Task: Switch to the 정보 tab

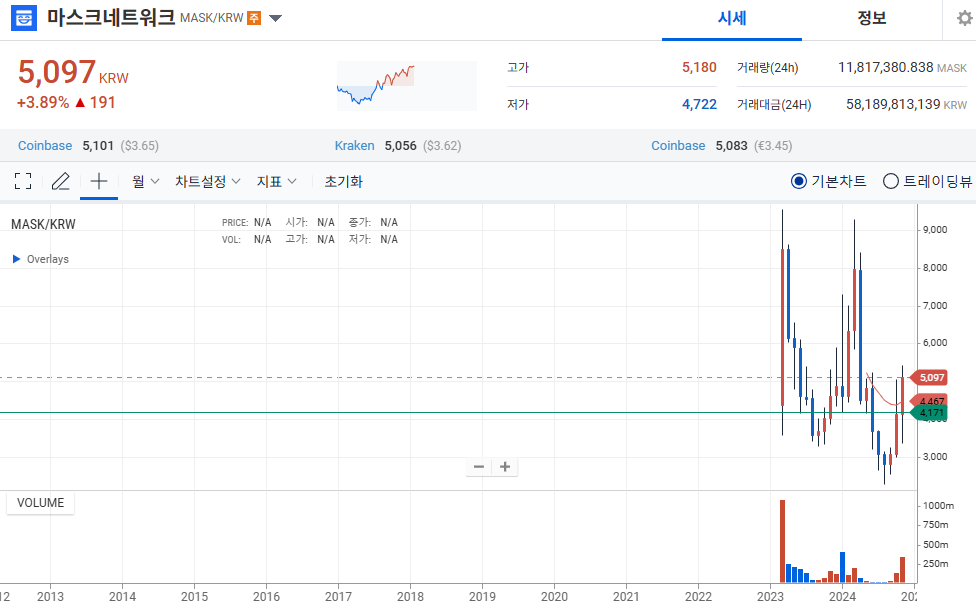Action: coord(871,19)
